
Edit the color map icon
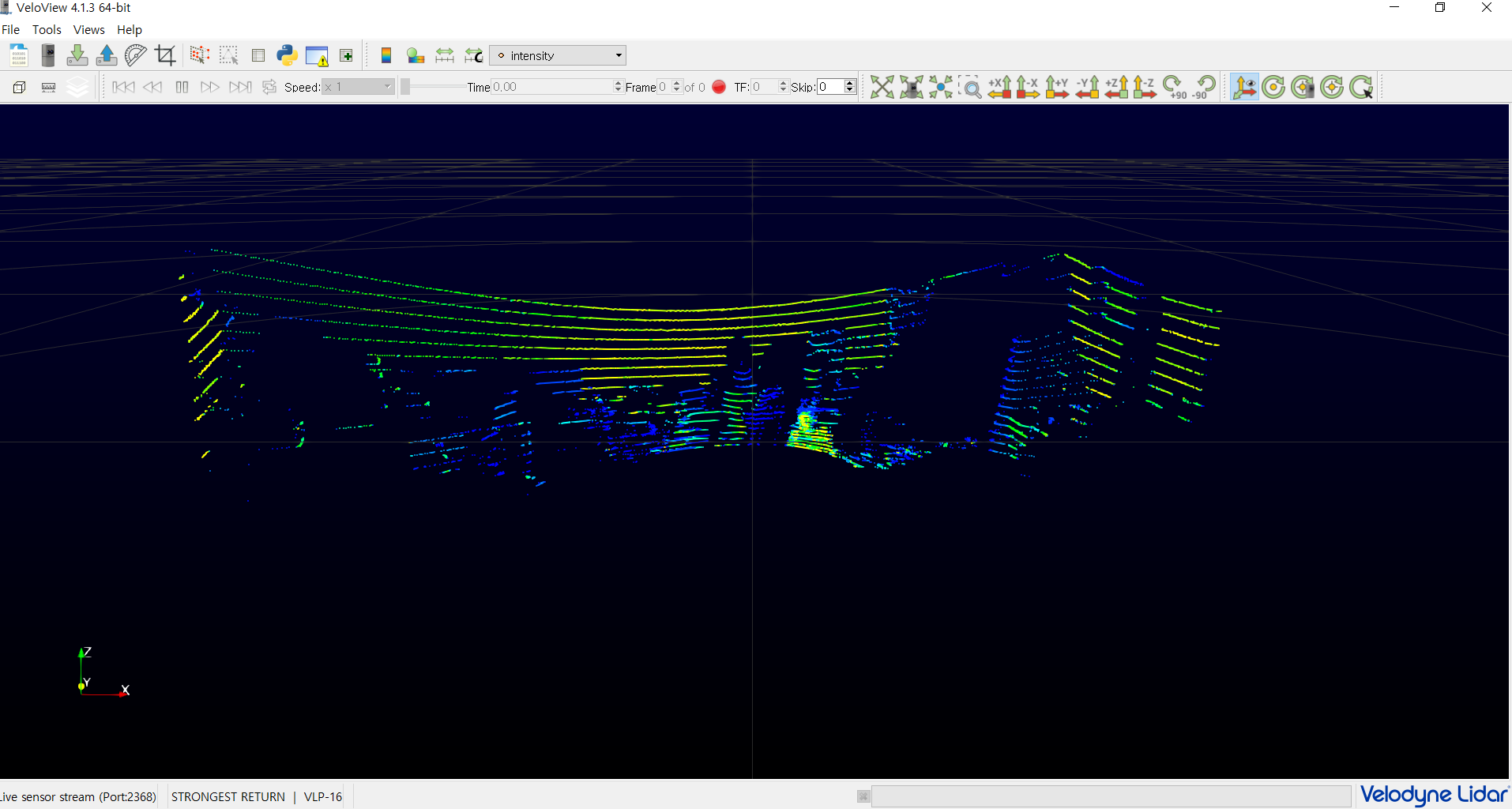pos(416,55)
